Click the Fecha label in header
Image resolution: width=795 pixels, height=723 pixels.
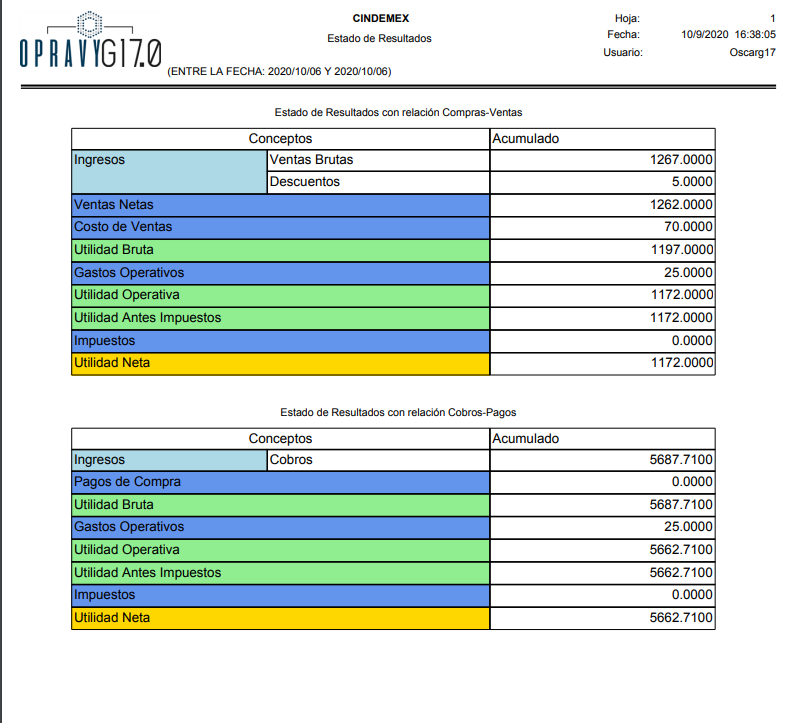point(624,35)
